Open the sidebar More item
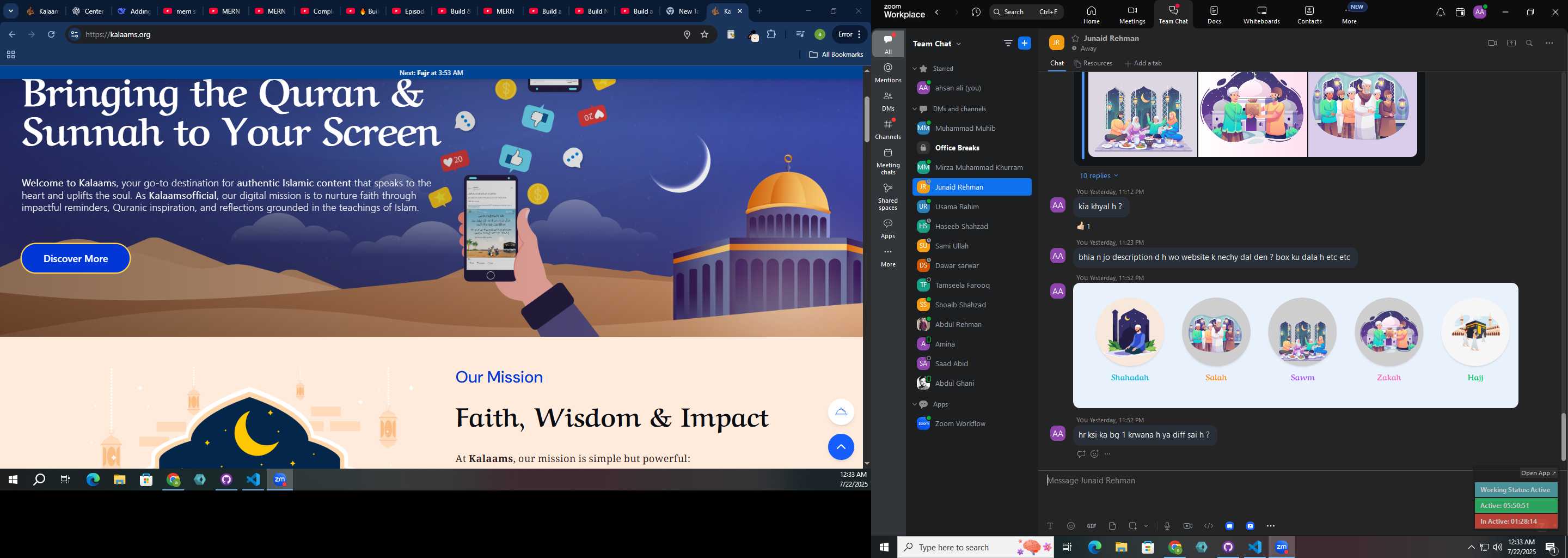This screenshot has width=1568, height=558. (888, 258)
